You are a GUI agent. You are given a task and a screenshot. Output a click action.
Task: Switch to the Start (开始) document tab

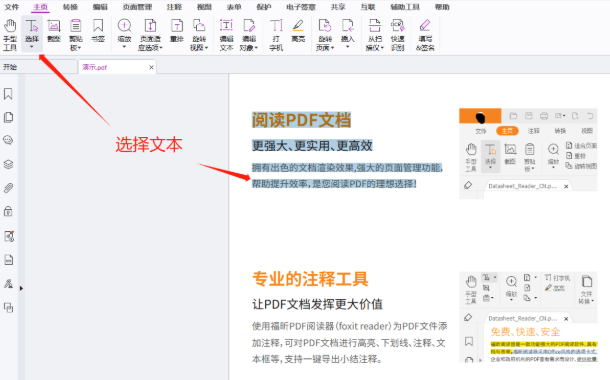(x=39, y=67)
